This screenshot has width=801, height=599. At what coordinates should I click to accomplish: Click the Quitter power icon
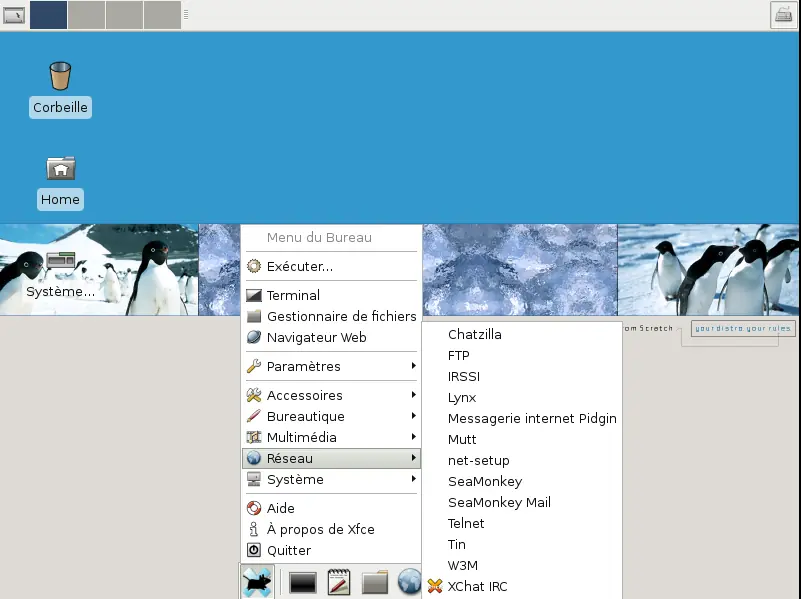tap(254, 550)
